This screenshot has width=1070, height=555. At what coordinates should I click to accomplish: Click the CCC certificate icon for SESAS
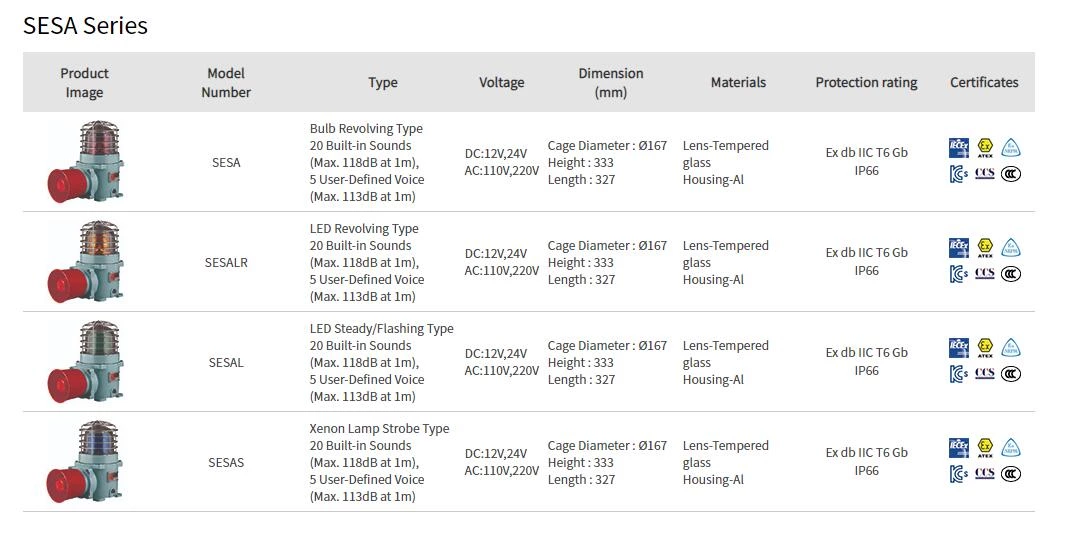pos(1011,474)
